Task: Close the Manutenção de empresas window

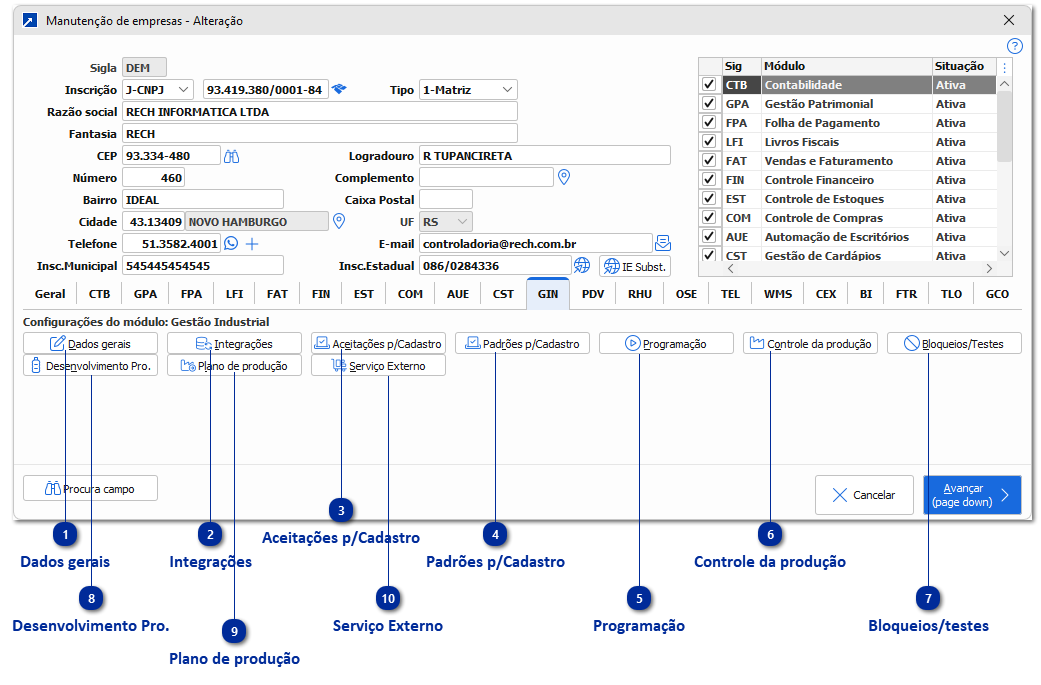Action: point(1008,20)
